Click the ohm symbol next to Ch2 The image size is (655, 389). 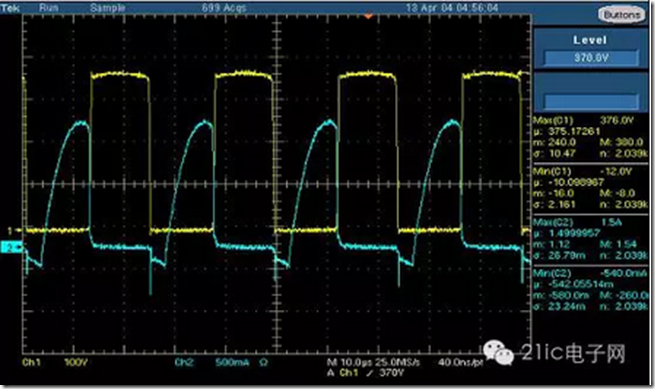pyautogui.click(x=263, y=362)
